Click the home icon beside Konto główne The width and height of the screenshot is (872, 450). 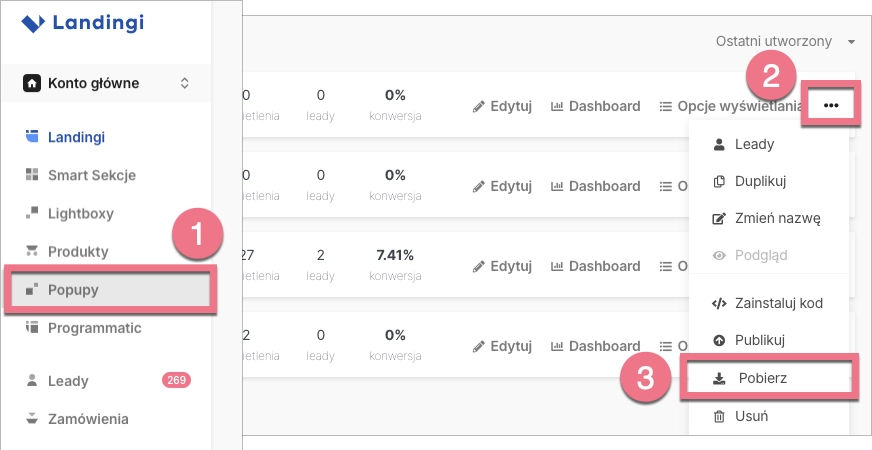pos(33,83)
